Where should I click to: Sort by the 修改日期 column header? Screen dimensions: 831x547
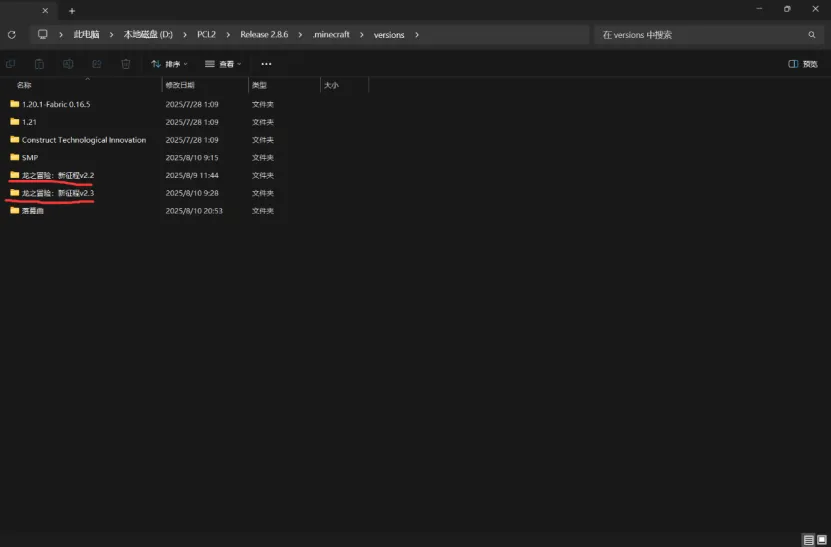coord(180,86)
